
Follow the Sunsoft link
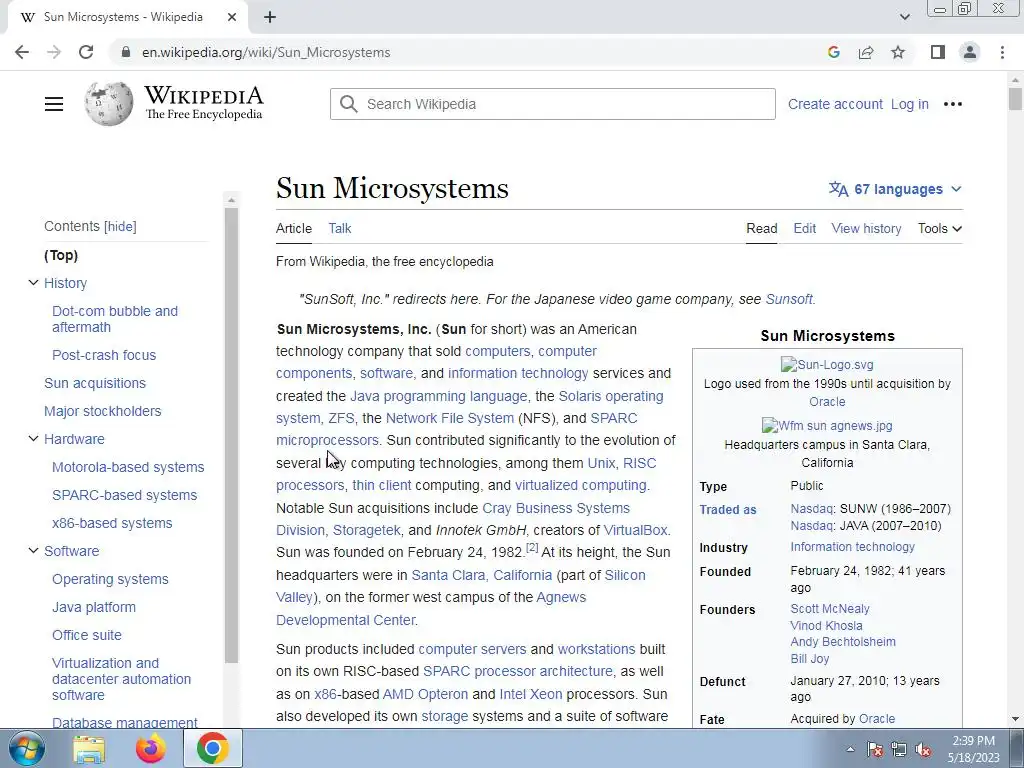pos(789,299)
